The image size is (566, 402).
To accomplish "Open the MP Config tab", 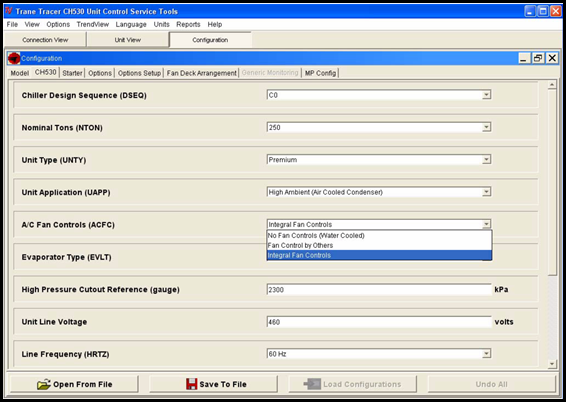I will pyautogui.click(x=321, y=73).
